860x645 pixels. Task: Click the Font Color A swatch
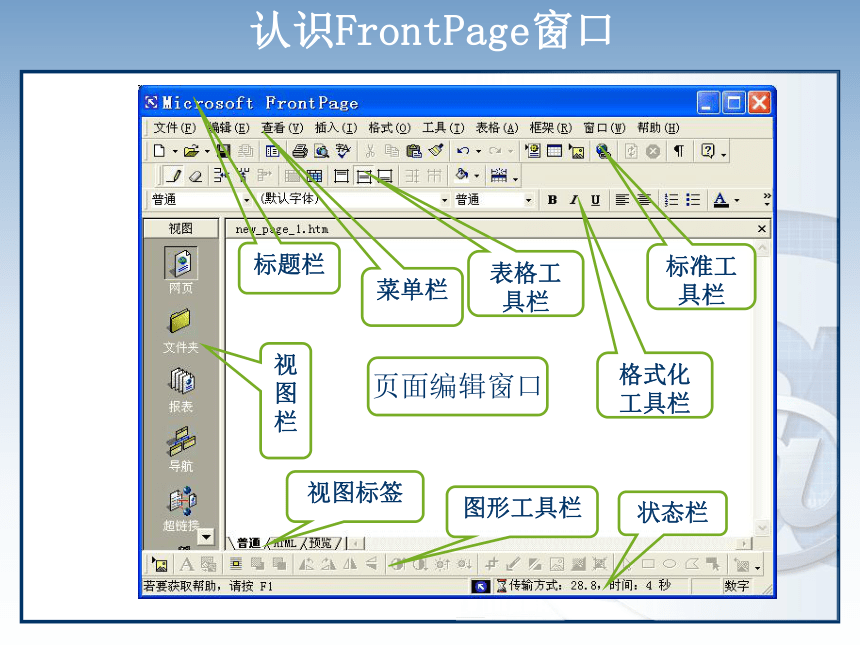(721, 200)
